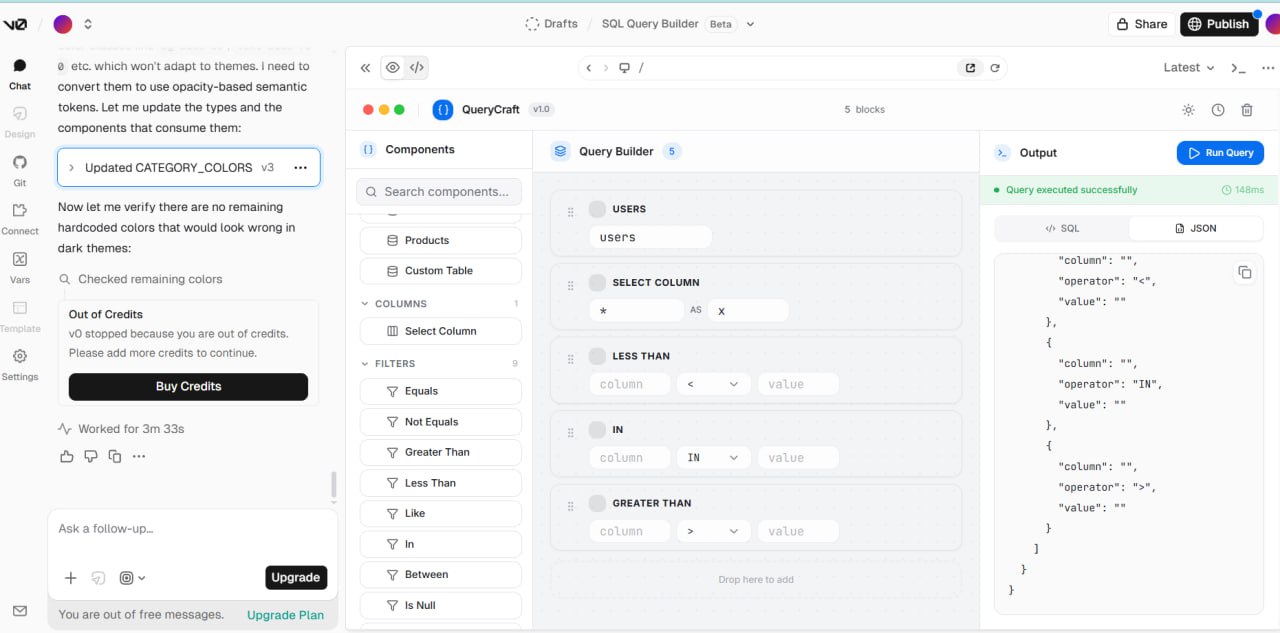
Task: Open QueryCraft query history clock icon
Action: [1218, 110]
